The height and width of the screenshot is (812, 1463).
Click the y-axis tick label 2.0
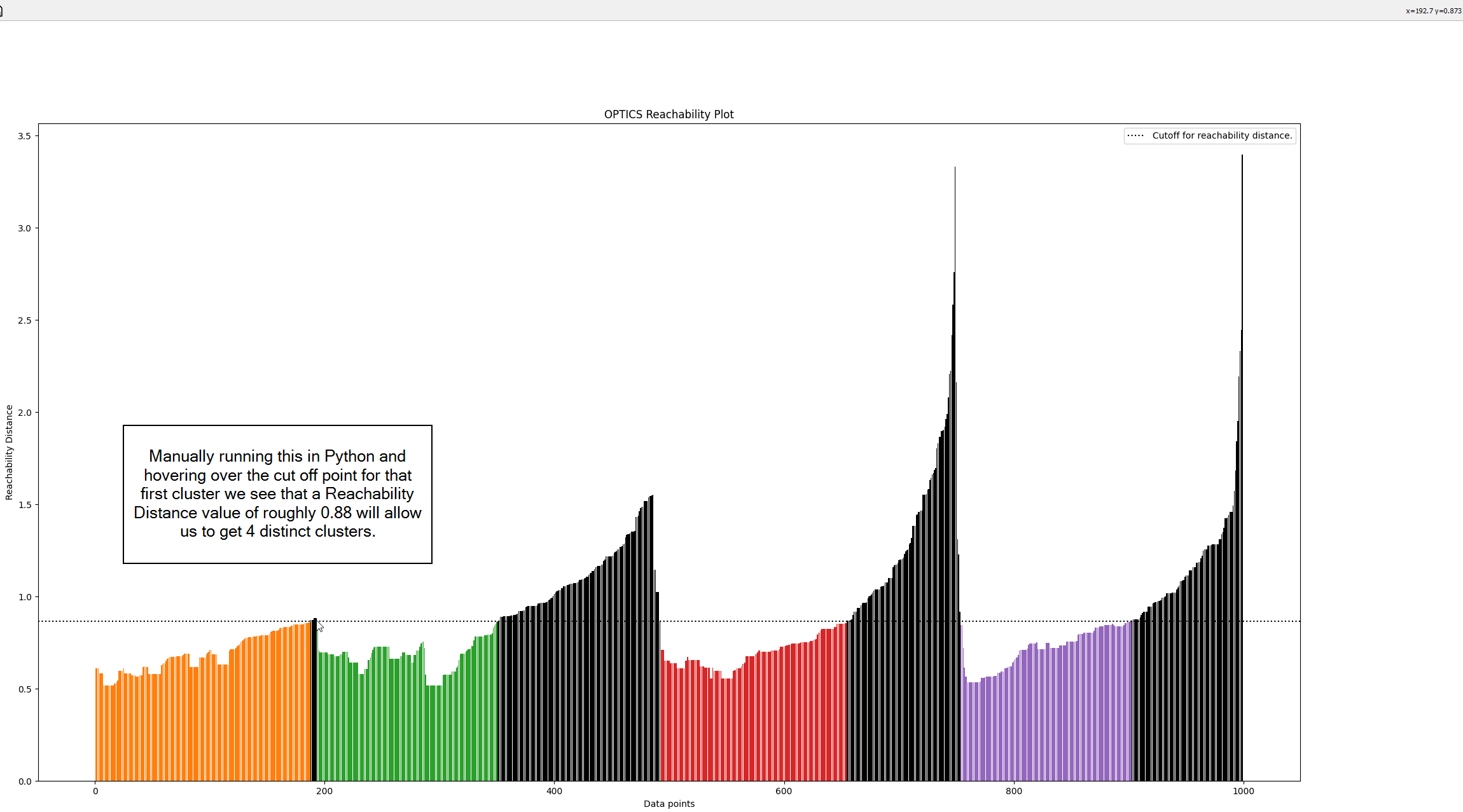click(x=25, y=413)
